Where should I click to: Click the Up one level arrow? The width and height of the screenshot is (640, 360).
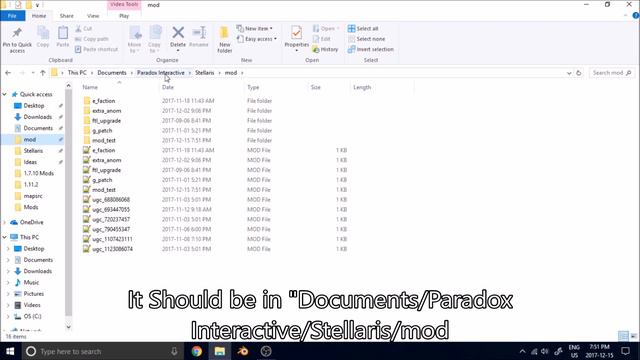click(x=43, y=73)
